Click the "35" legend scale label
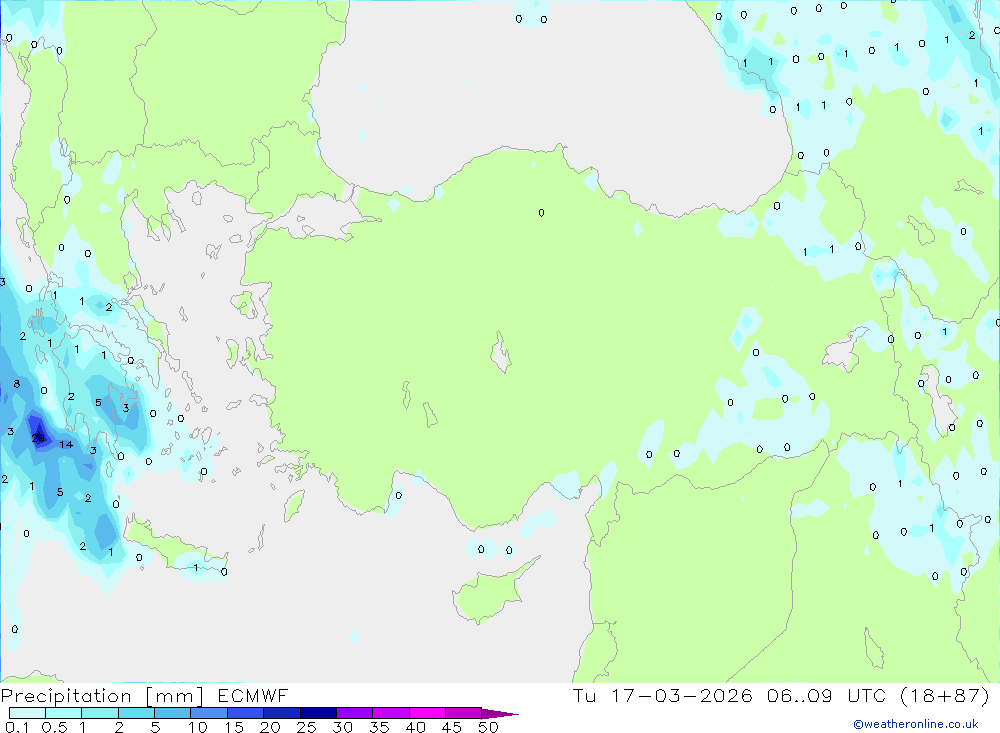Image resolution: width=1000 pixels, height=733 pixels. [x=379, y=727]
